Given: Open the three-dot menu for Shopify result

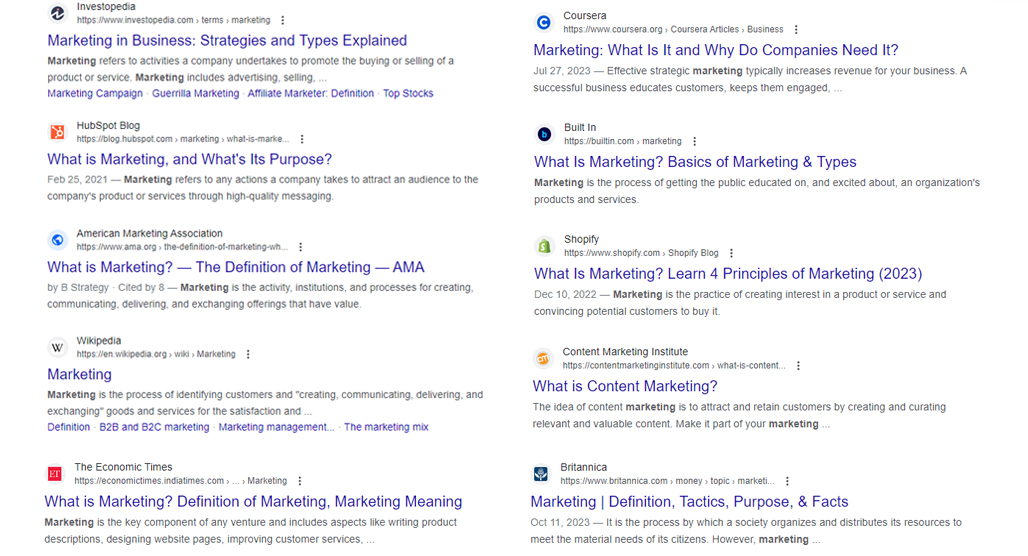Looking at the screenshot, I should tap(731, 253).
